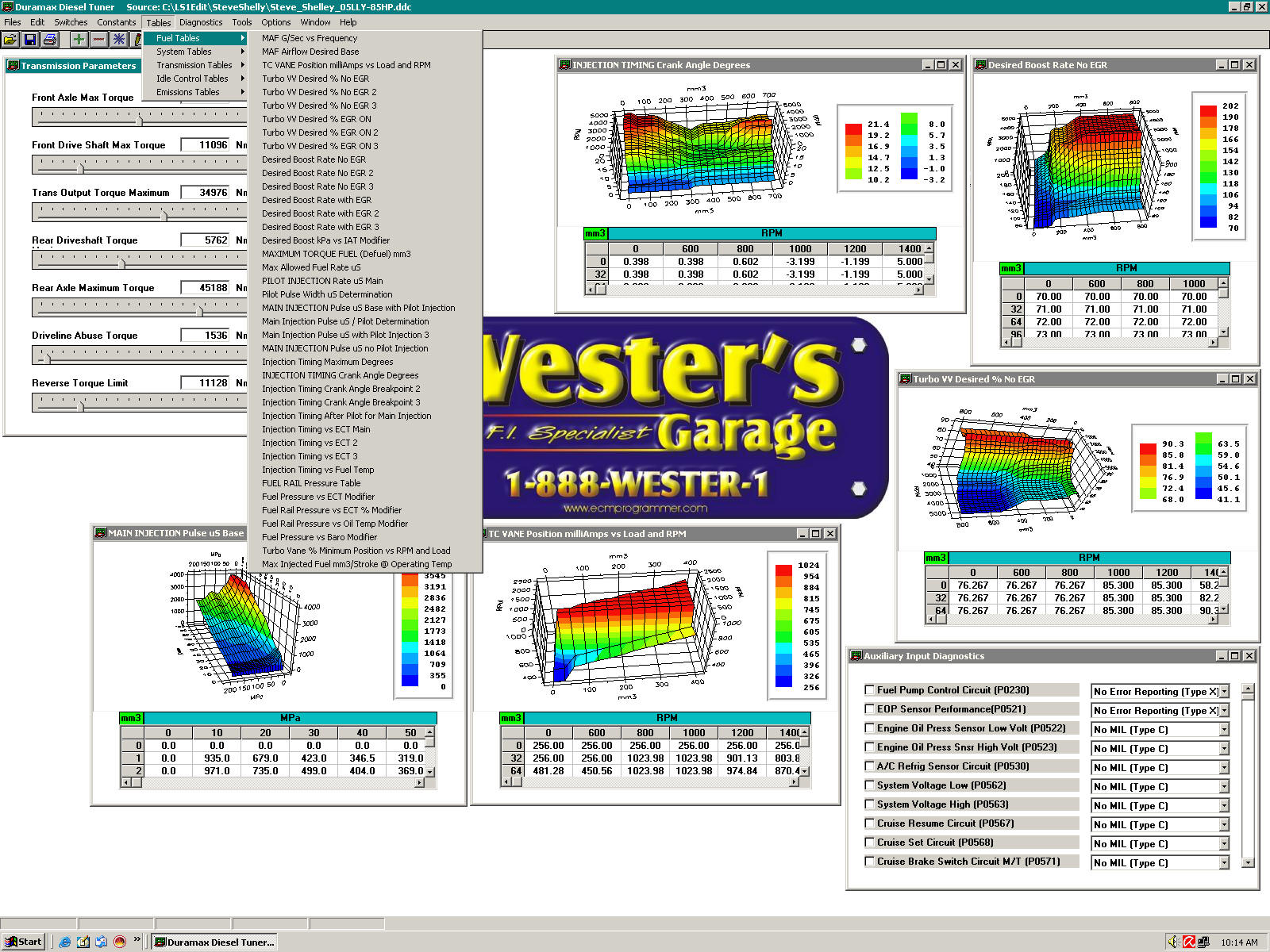Print the current table

click(49, 40)
